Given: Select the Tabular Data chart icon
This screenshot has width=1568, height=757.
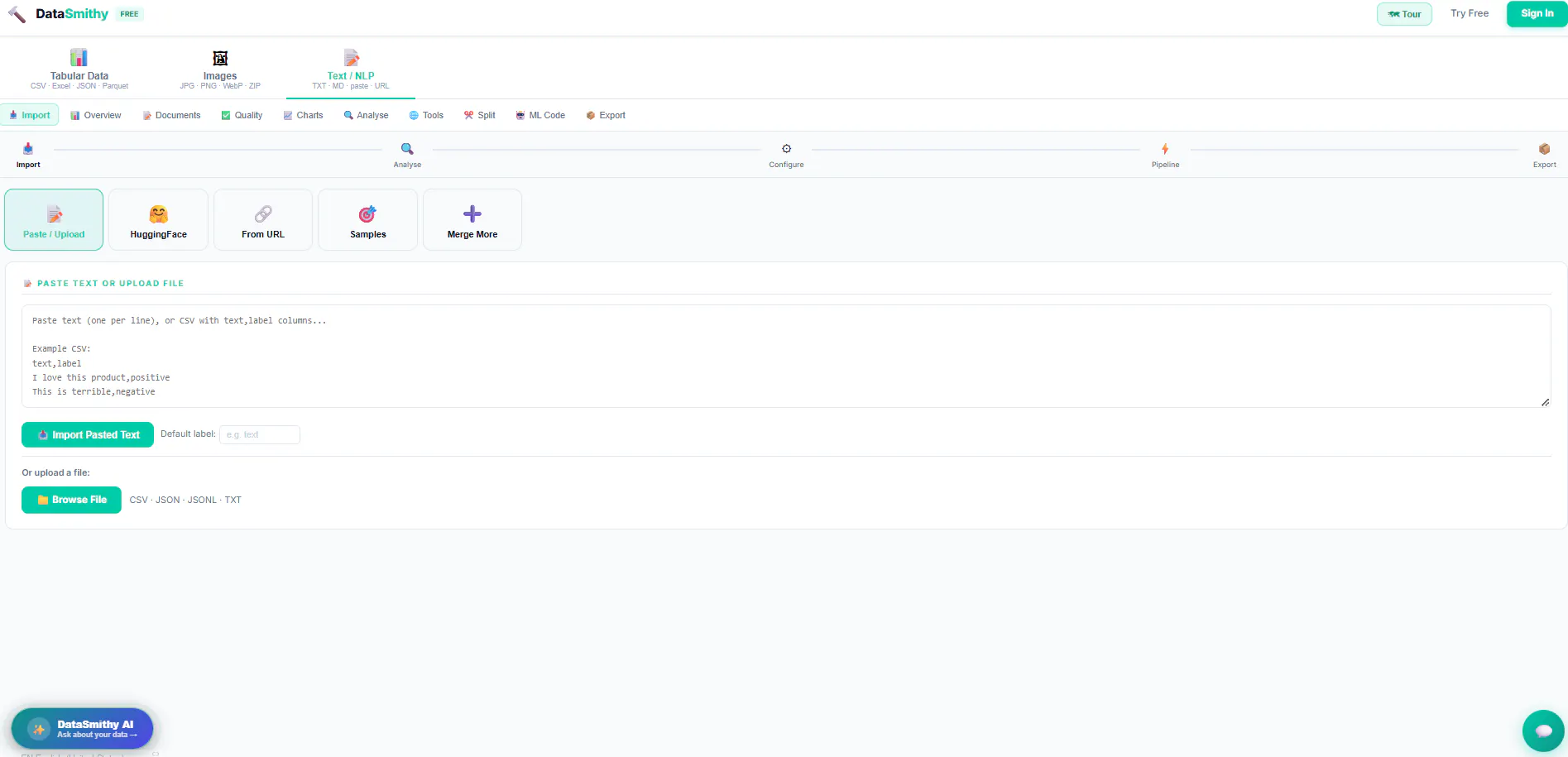Looking at the screenshot, I should 79,57.
